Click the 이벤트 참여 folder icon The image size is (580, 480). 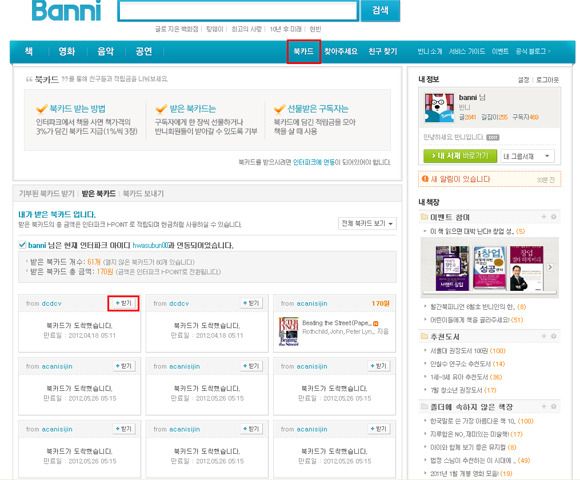(x=424, y=217)
